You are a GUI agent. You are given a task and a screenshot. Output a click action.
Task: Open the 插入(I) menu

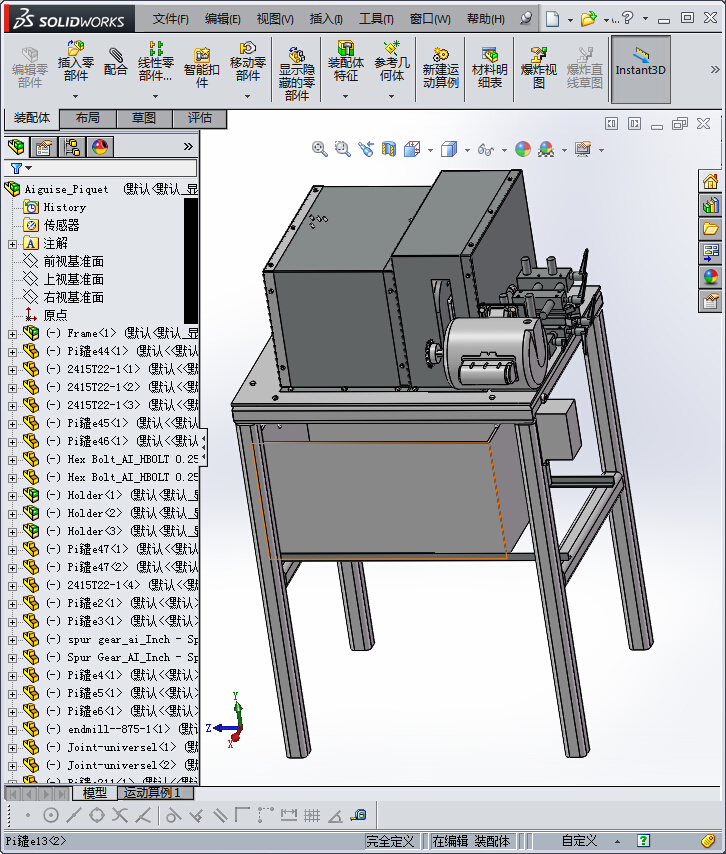tap(326, 19)
